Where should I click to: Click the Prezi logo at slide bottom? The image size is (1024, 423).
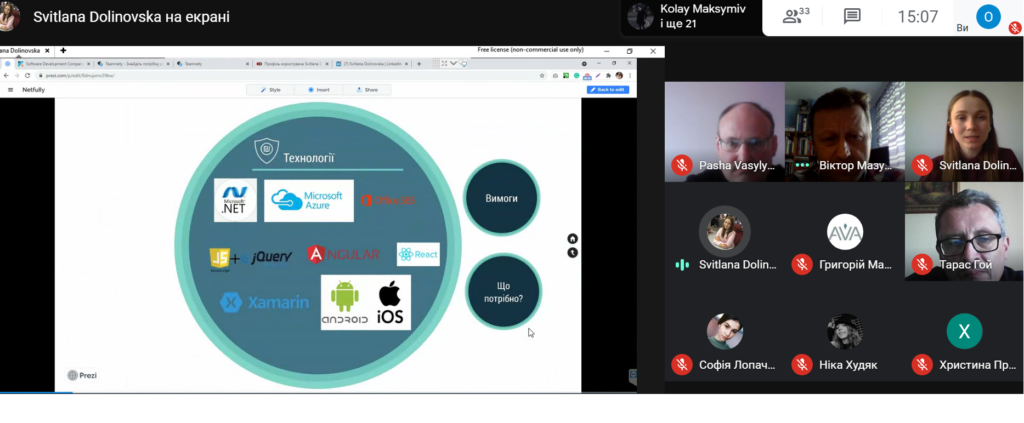coord(82,375)
